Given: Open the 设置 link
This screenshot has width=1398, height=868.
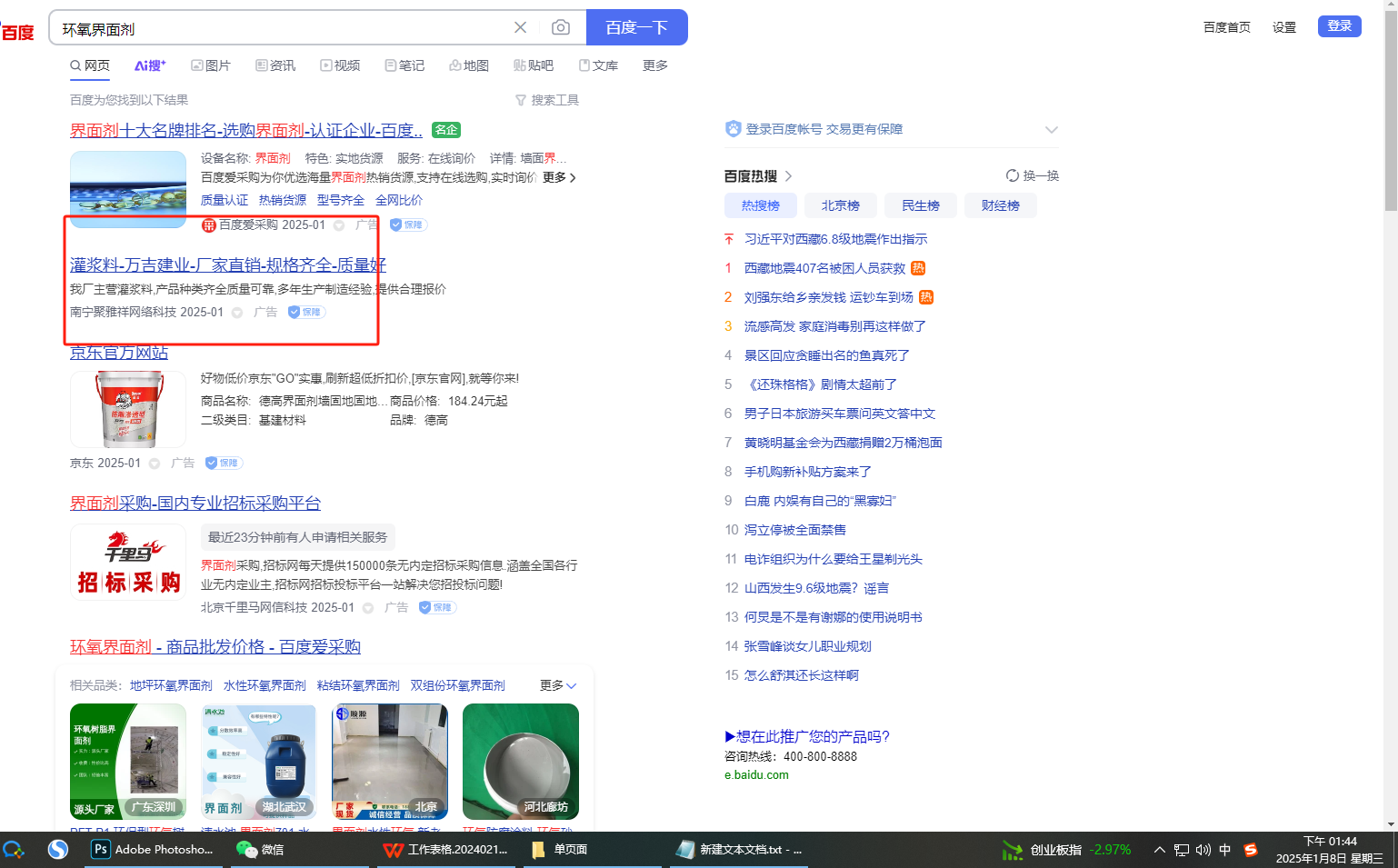Looking at the screenshot, I should coord(1284,27).
